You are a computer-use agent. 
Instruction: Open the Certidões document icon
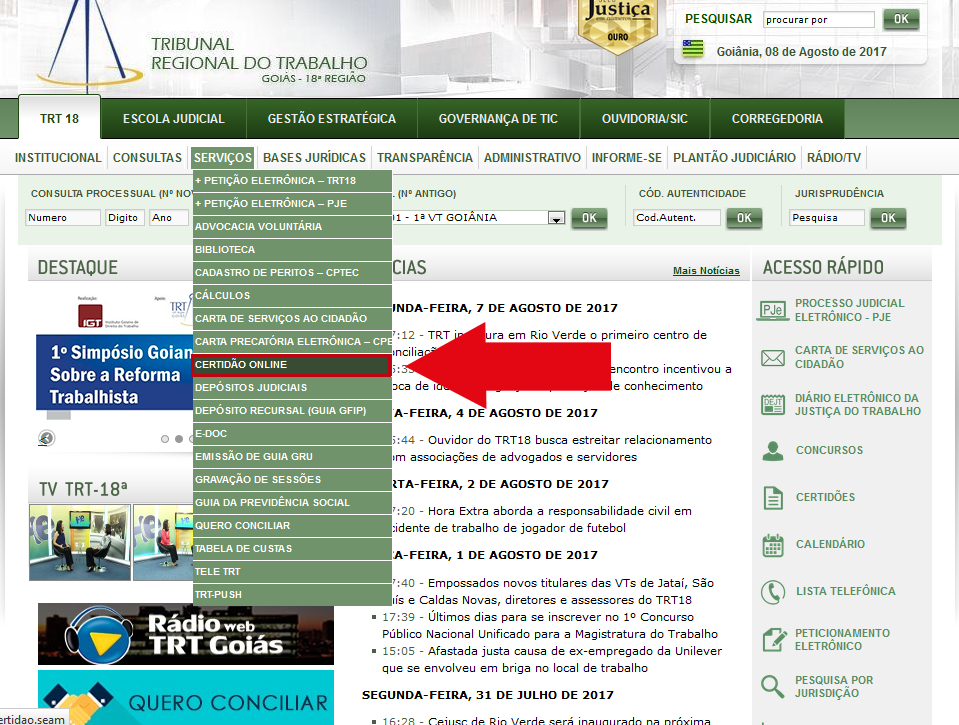click(x=773, y=497)
